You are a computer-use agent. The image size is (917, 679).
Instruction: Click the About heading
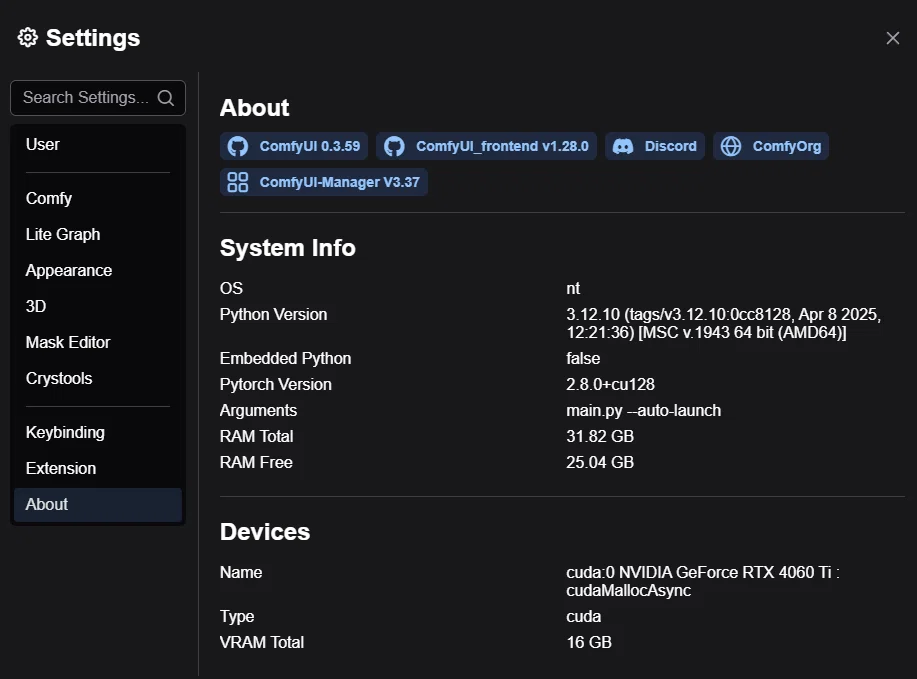254,108
